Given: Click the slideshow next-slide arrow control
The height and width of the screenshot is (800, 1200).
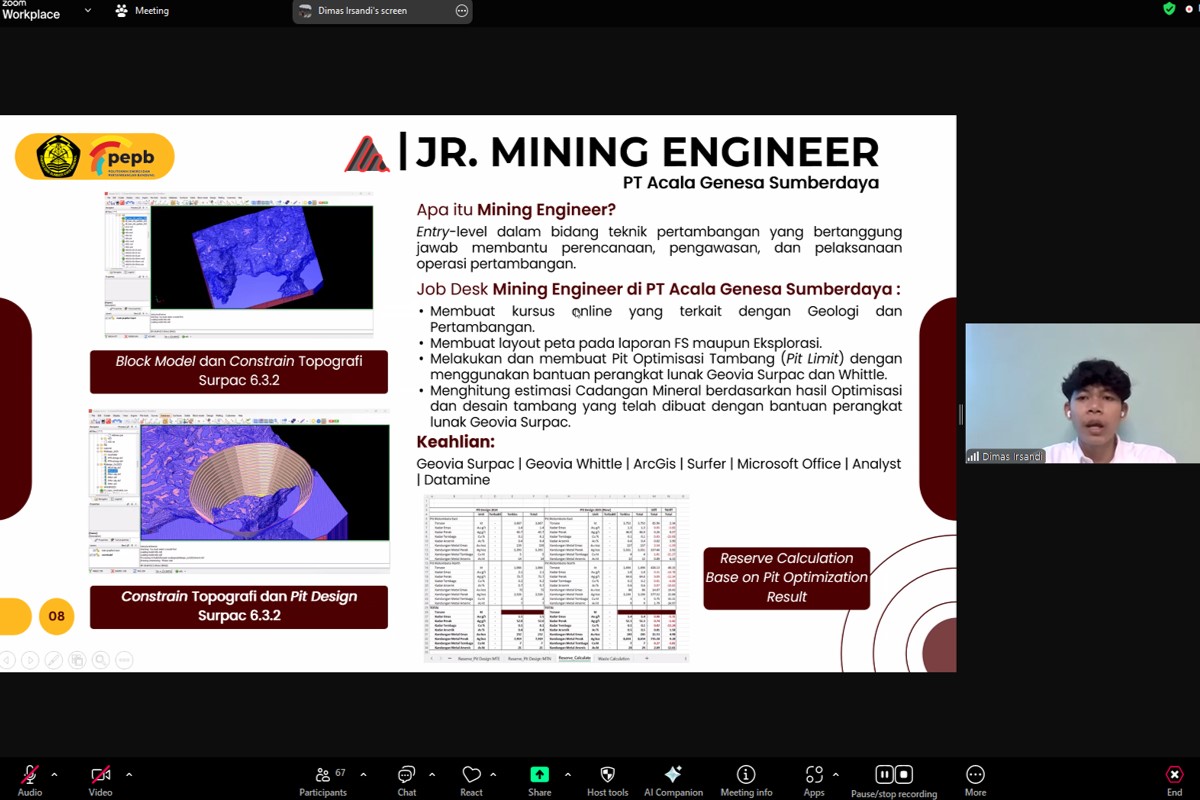Looking at the screenshot, I should coord(30,660).
